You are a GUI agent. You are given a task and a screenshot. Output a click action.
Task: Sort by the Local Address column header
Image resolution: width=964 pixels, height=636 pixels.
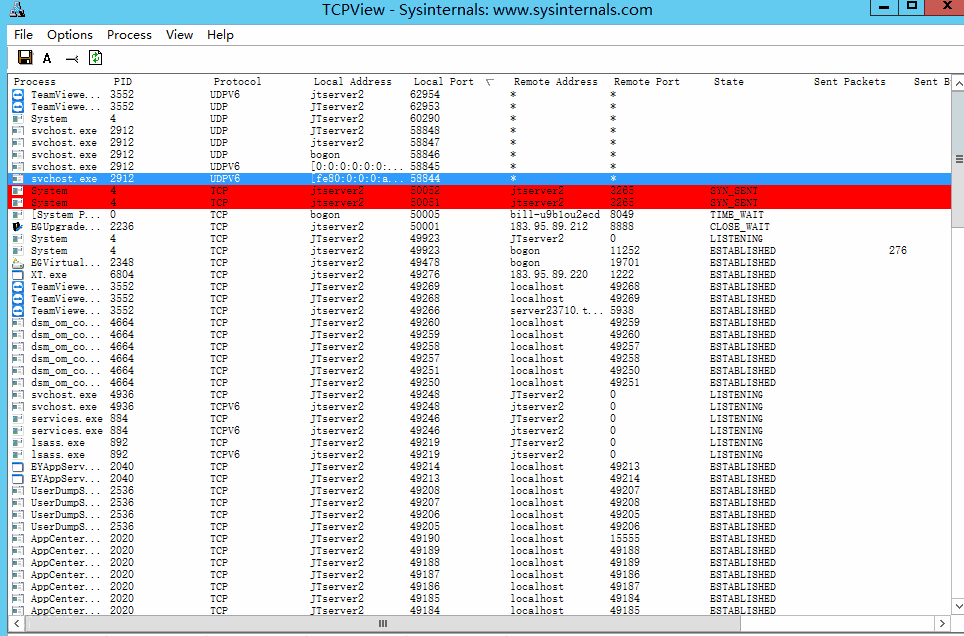(352, 81)
